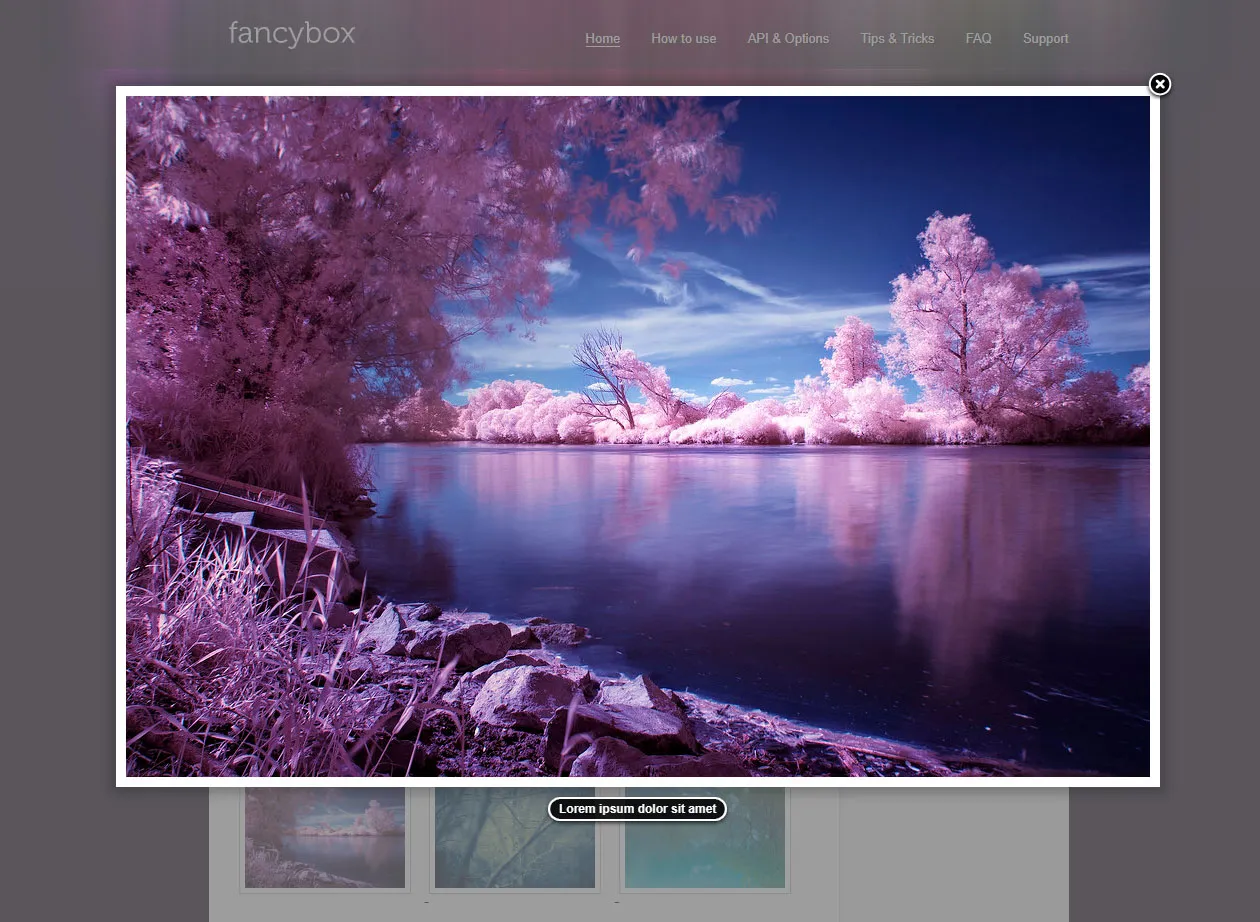Click the 'Lorem ipsum dolor sit amet' caption
This screenshot has height=922, width=1260.
pyautogui.click(x=637, y=809)
